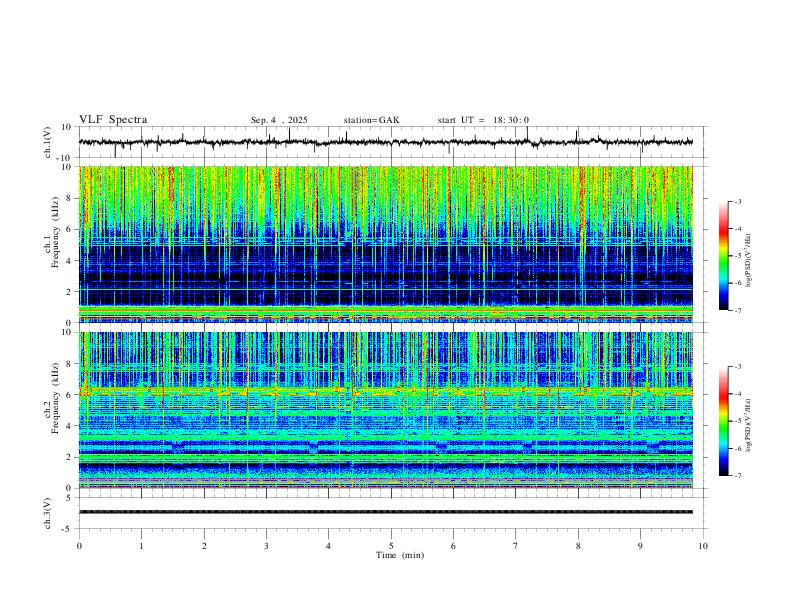
Task: Click the "Time (min)" axis title
Action: [x=400, y=555]
